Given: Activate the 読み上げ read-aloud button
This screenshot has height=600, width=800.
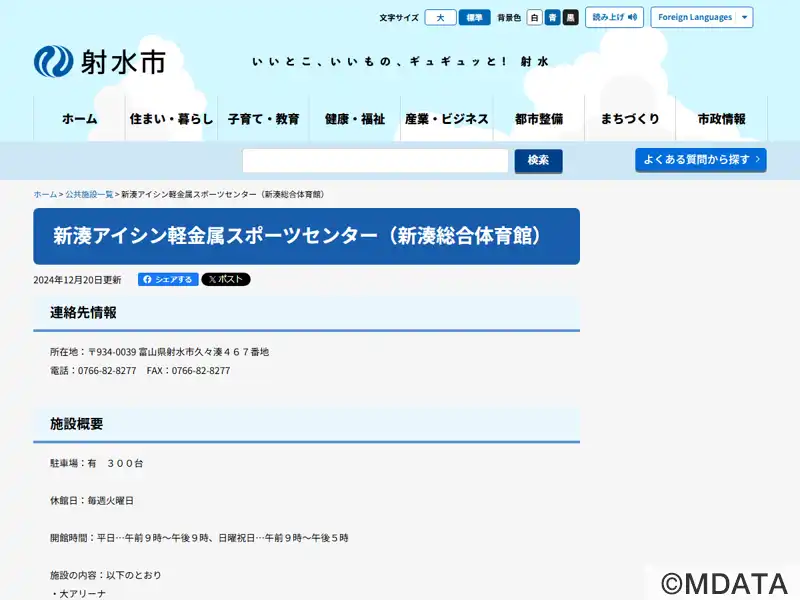Looking at the screenshot, I should (x=614, y=17).
